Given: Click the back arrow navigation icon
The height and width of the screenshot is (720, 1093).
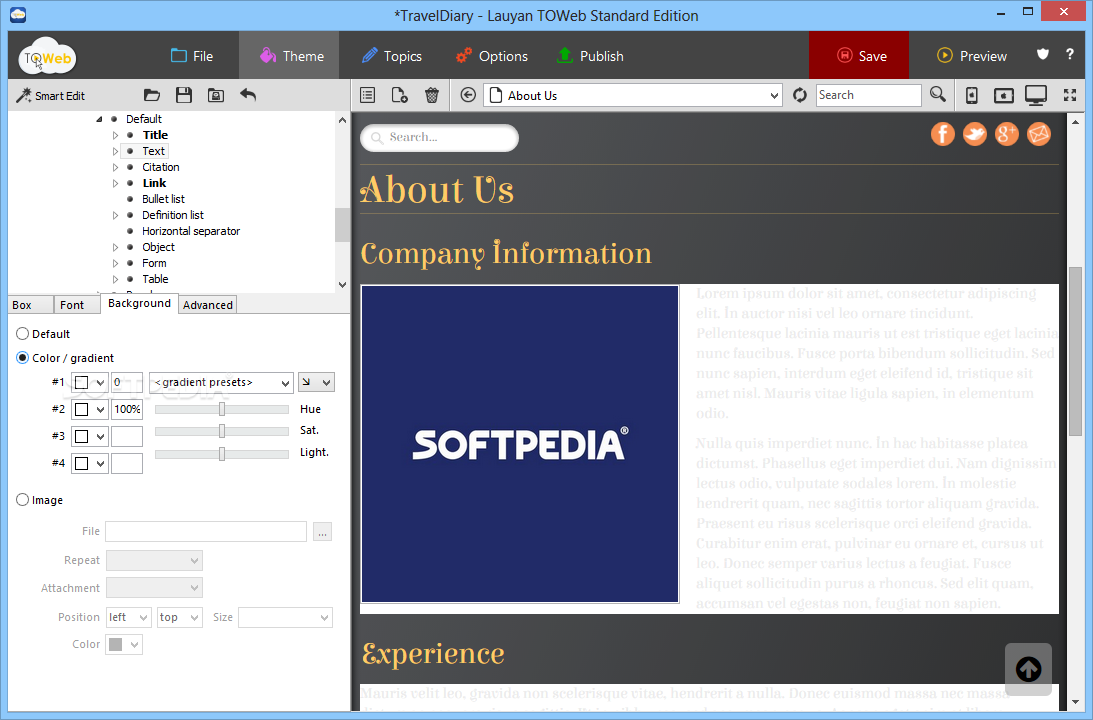Looking at the screenshot, I should coord(468,95).
